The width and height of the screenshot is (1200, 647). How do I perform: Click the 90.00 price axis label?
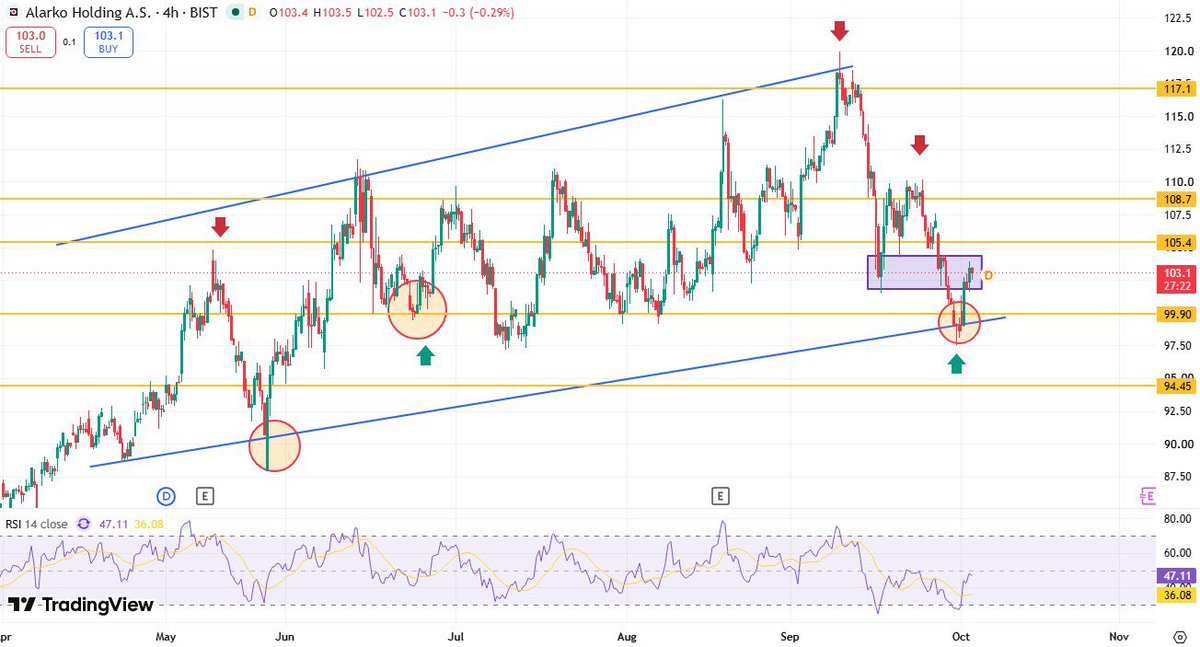1176,445
